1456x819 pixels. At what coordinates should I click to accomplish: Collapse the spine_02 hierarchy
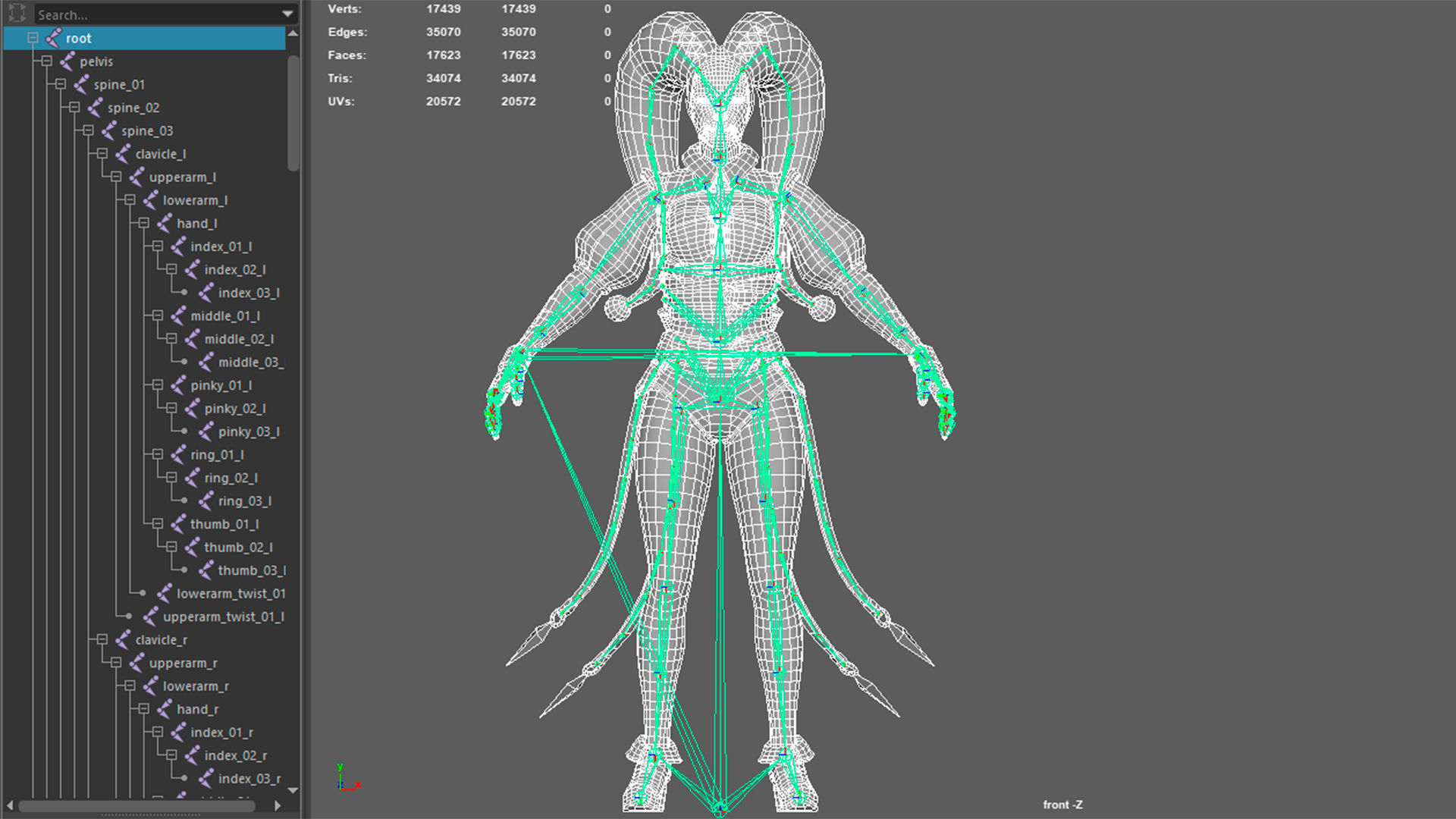(x=74, y=108)
